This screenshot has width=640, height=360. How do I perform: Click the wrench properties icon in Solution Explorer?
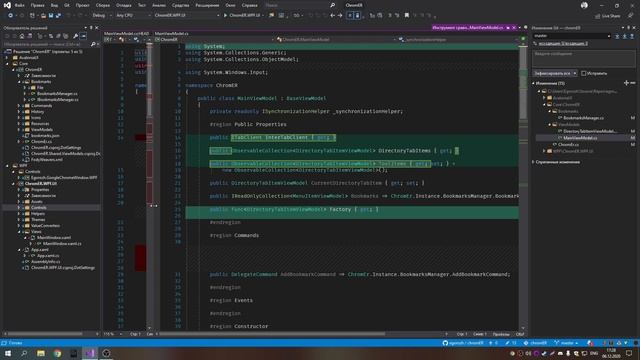tap(76, 36)
